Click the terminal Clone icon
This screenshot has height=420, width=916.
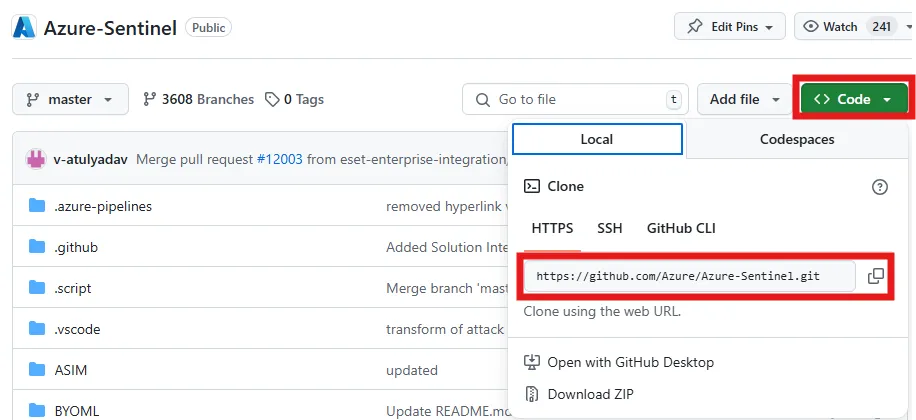coord(532,186)
